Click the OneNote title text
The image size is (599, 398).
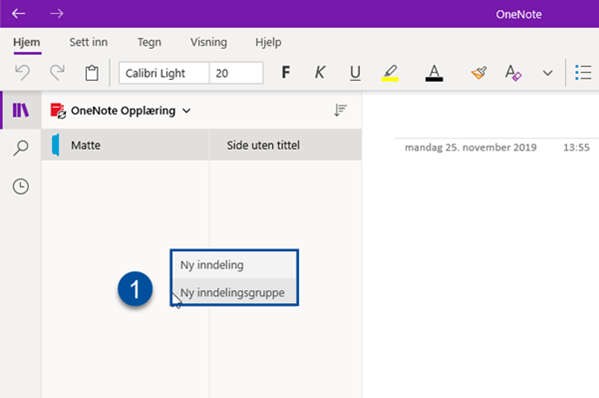coord(519,15)
